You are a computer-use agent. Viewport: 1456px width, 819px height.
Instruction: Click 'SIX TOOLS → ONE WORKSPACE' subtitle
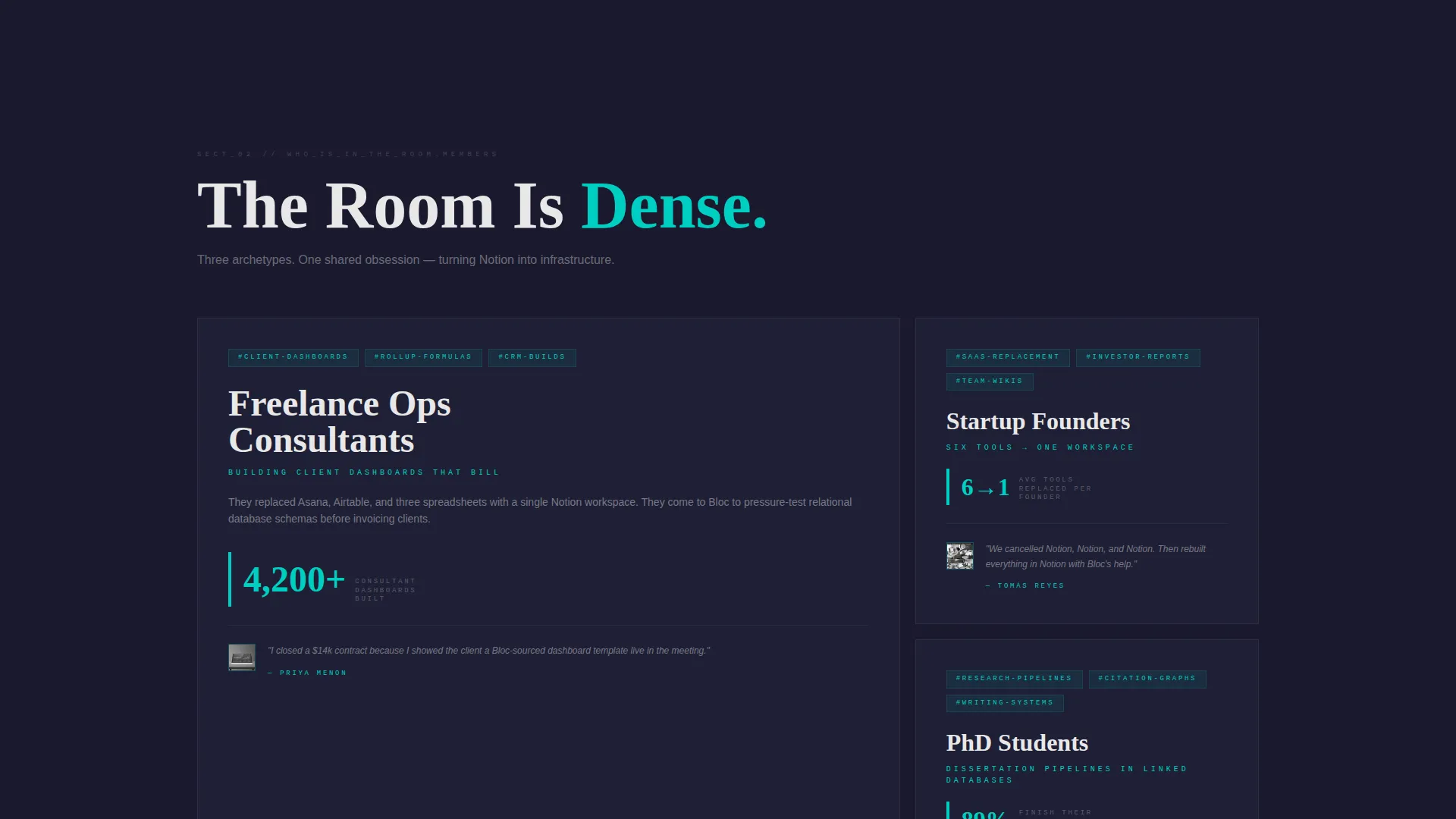[x=1040, y=447]
